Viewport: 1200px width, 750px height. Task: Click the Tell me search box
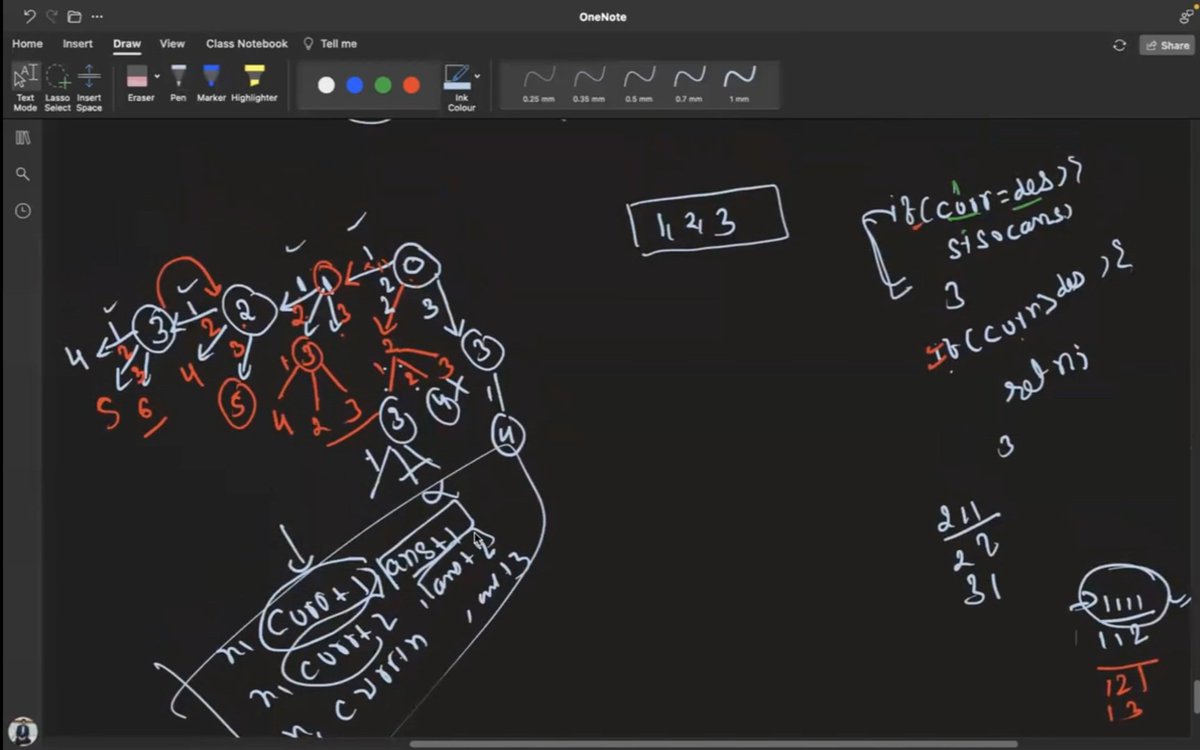[x=330, y=44]
